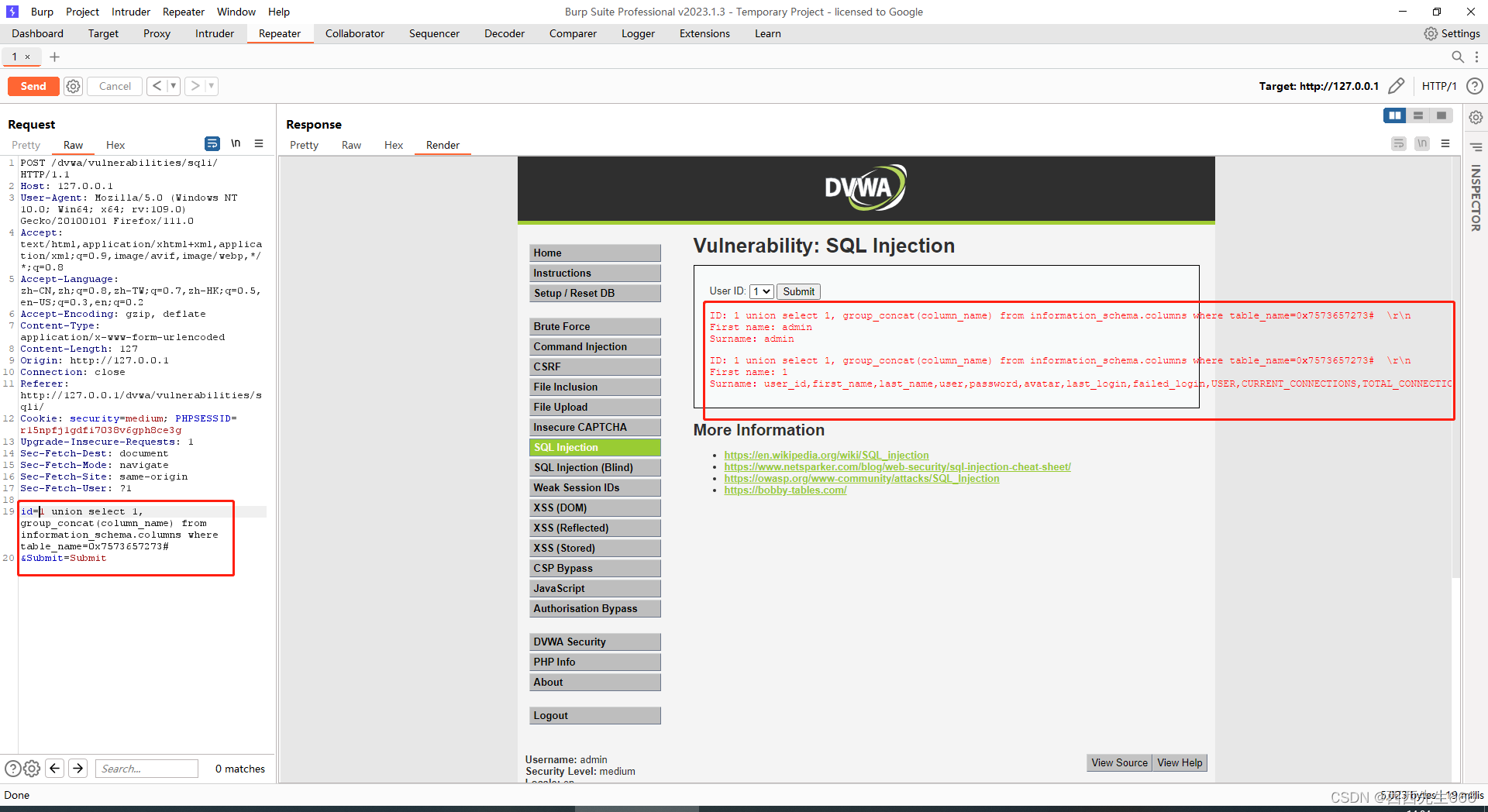Click the Cancel button
The width and height of the screenshot is (1488, 812).
point(115,86)
